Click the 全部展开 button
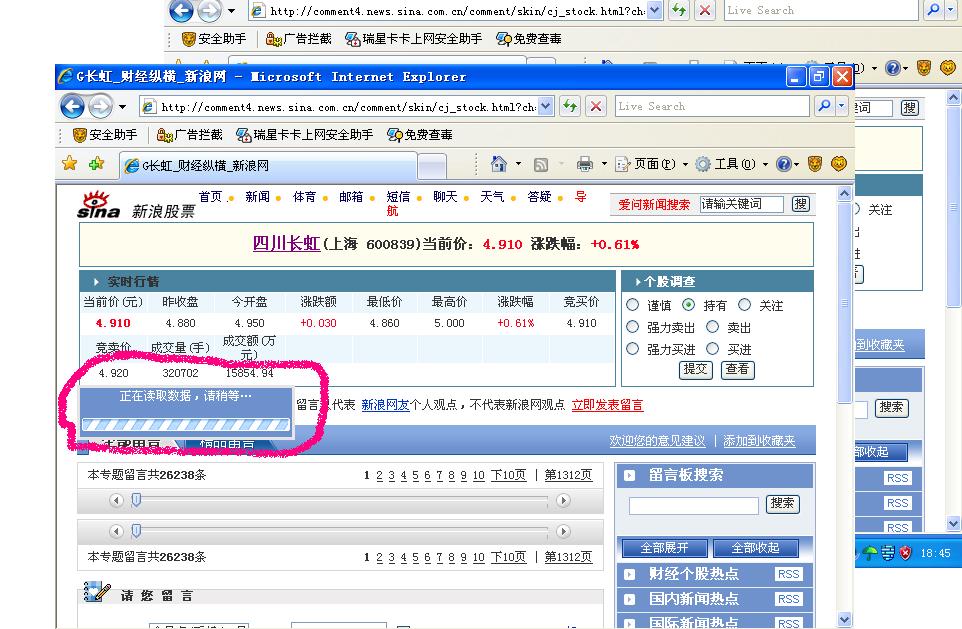 [x=664, y=547]
